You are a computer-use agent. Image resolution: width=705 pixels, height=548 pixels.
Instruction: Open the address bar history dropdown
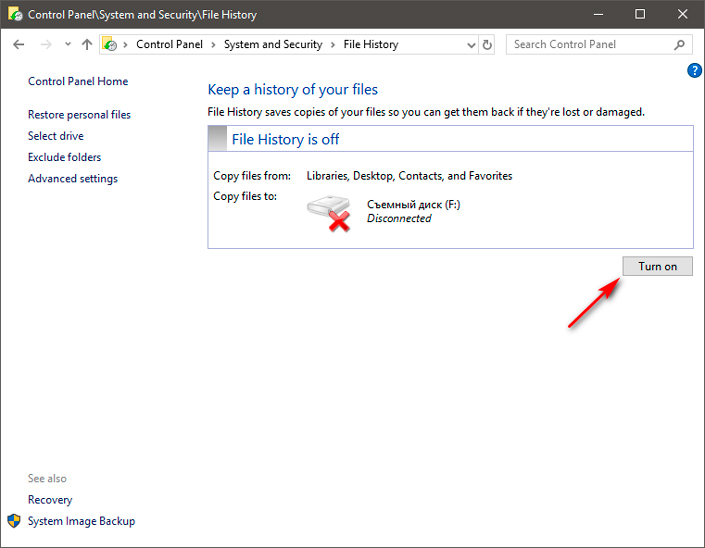(x=471, y=45)
